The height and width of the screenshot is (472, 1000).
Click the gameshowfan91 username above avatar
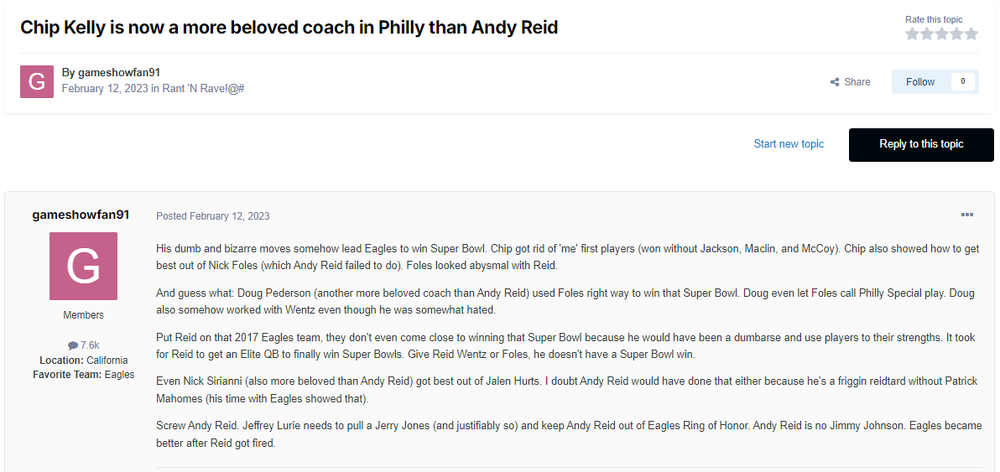pos(81,215)
